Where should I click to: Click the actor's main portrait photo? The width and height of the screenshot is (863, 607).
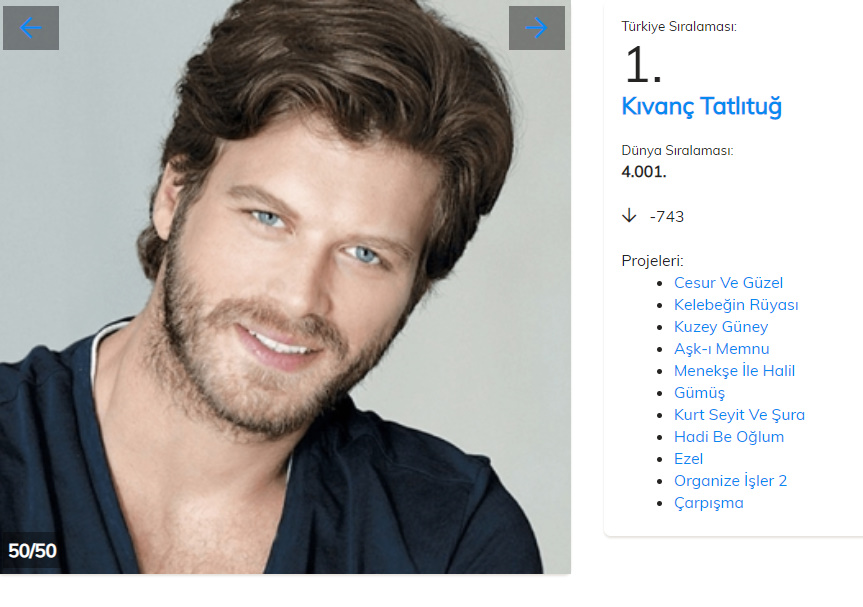click(285, 287)
